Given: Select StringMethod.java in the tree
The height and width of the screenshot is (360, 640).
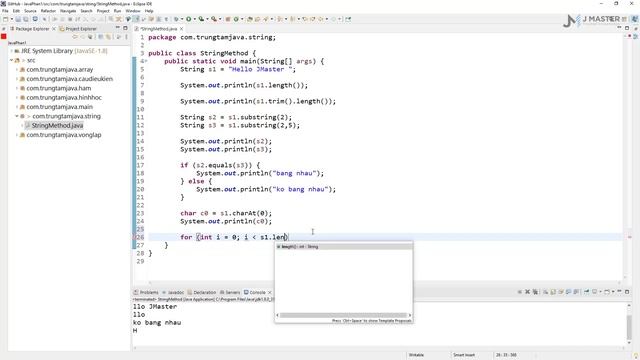Looking at the screenshot, I should click(x=57, y=126).
